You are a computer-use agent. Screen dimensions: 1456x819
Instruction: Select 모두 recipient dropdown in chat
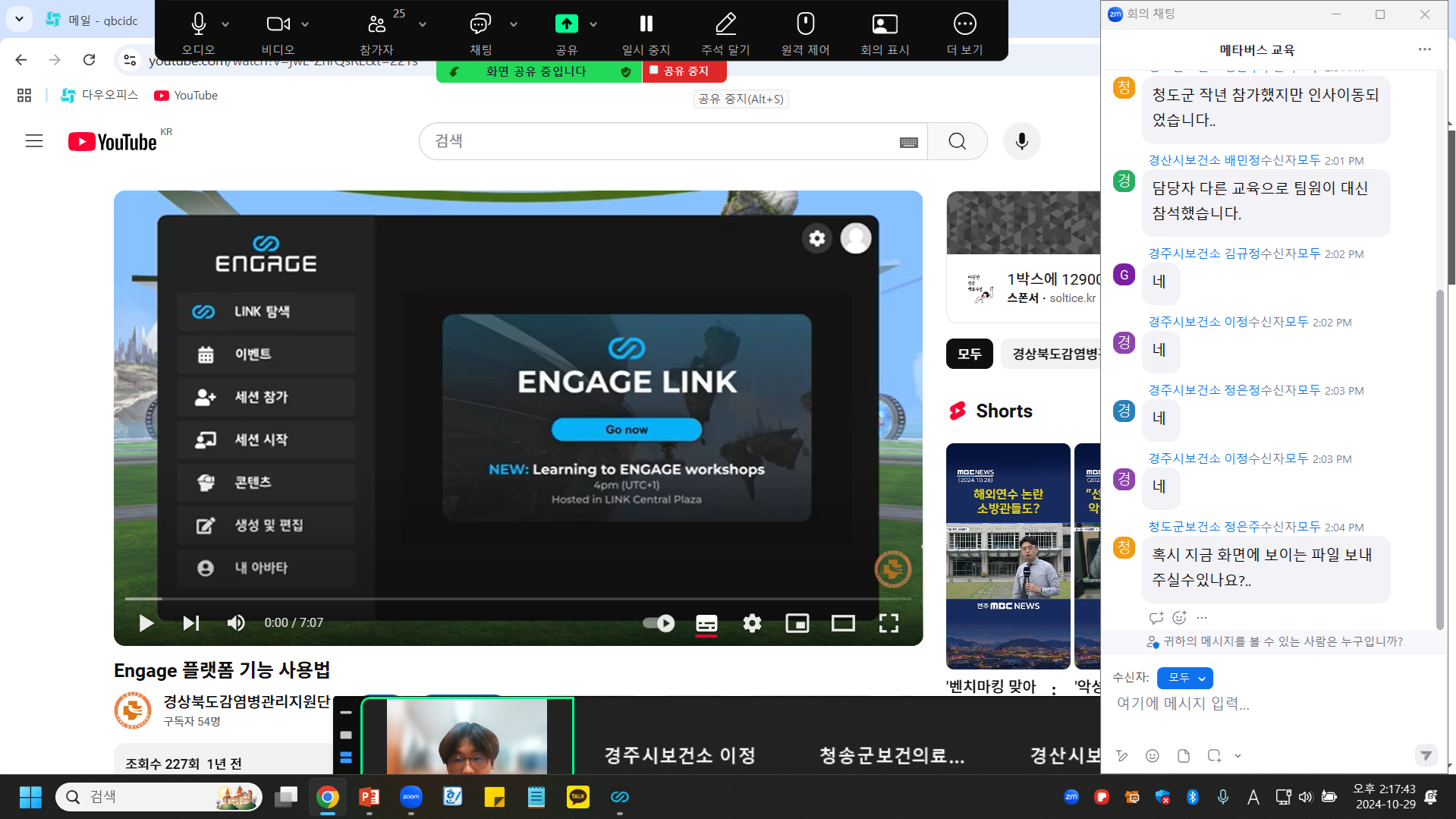coord(1184,678)
